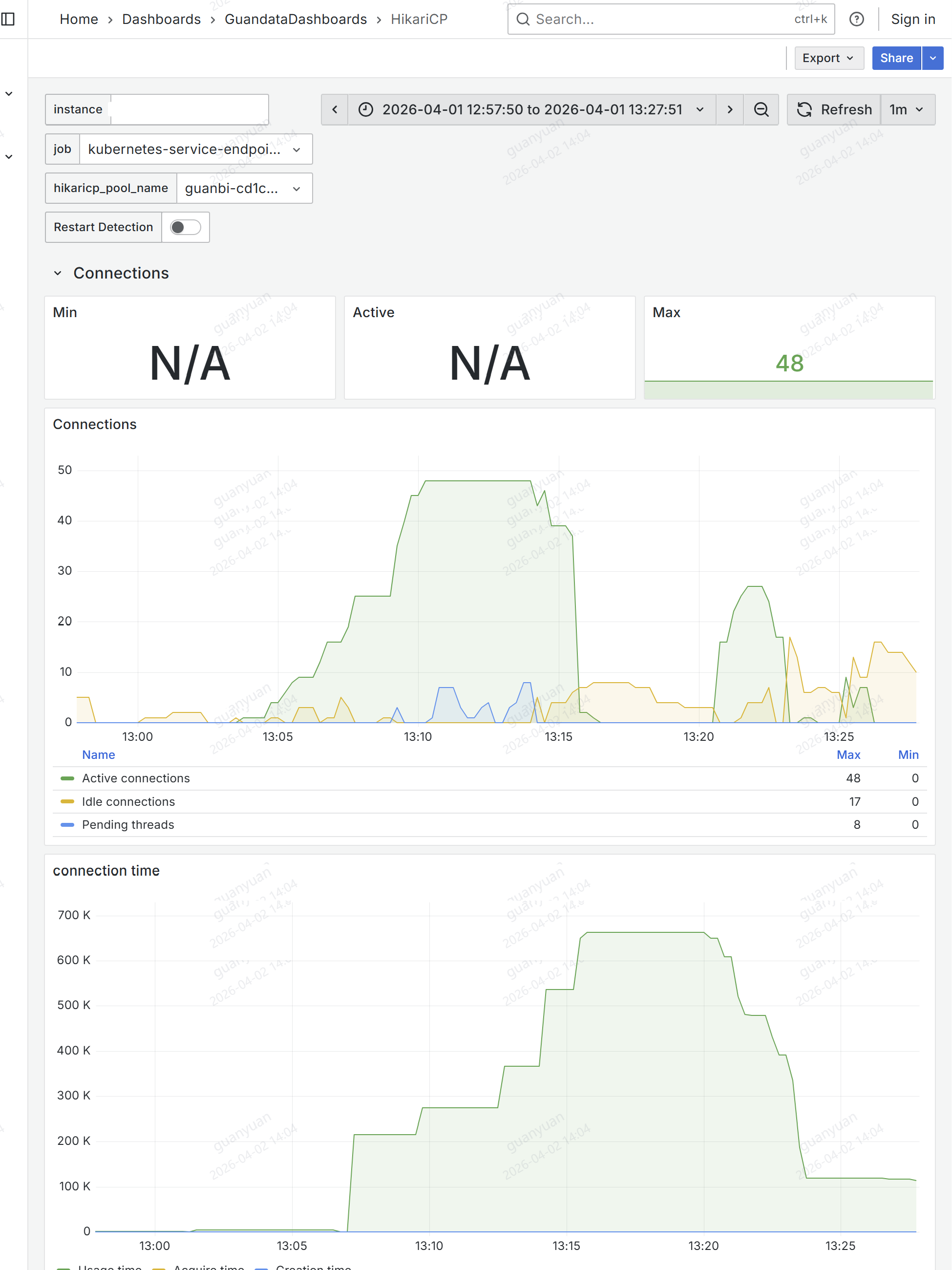Toggle Pending threads series in legend
952x1270 pixels.
point(127,824)
